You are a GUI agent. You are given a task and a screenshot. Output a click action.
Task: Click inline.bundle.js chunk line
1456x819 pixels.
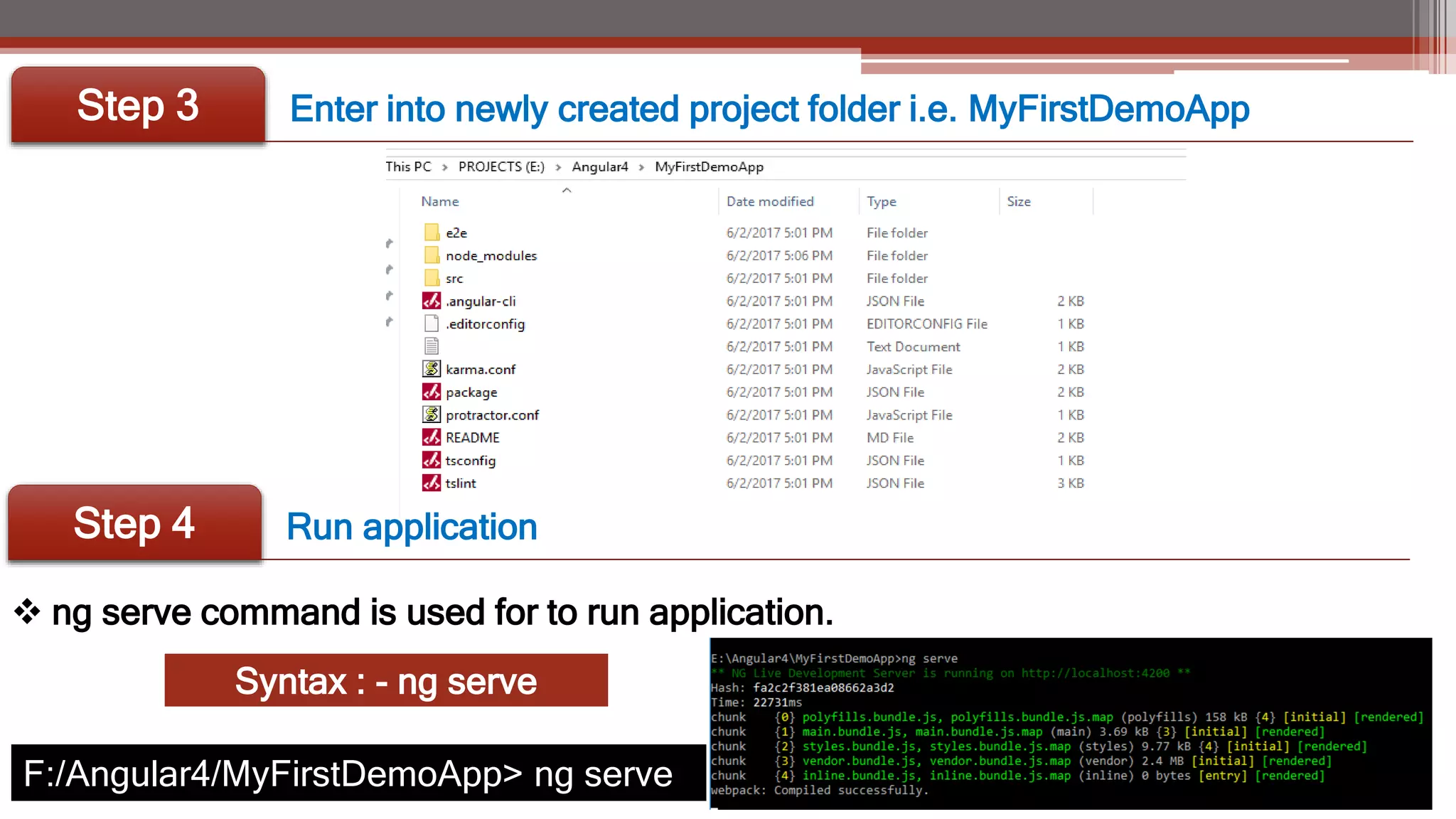[1017, 776]
